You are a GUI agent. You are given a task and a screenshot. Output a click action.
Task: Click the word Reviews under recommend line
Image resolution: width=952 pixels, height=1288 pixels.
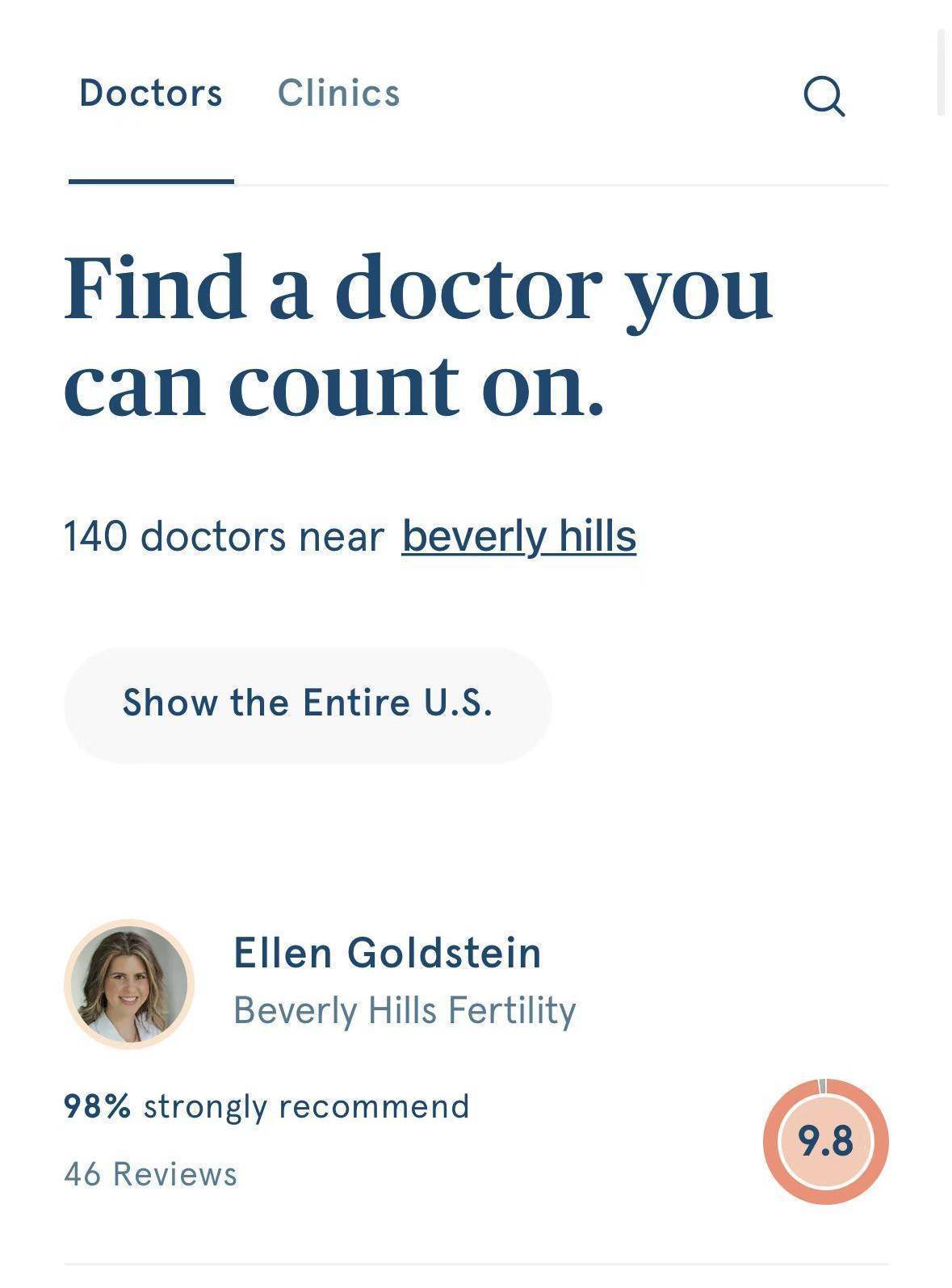[x=175, y=1174]
